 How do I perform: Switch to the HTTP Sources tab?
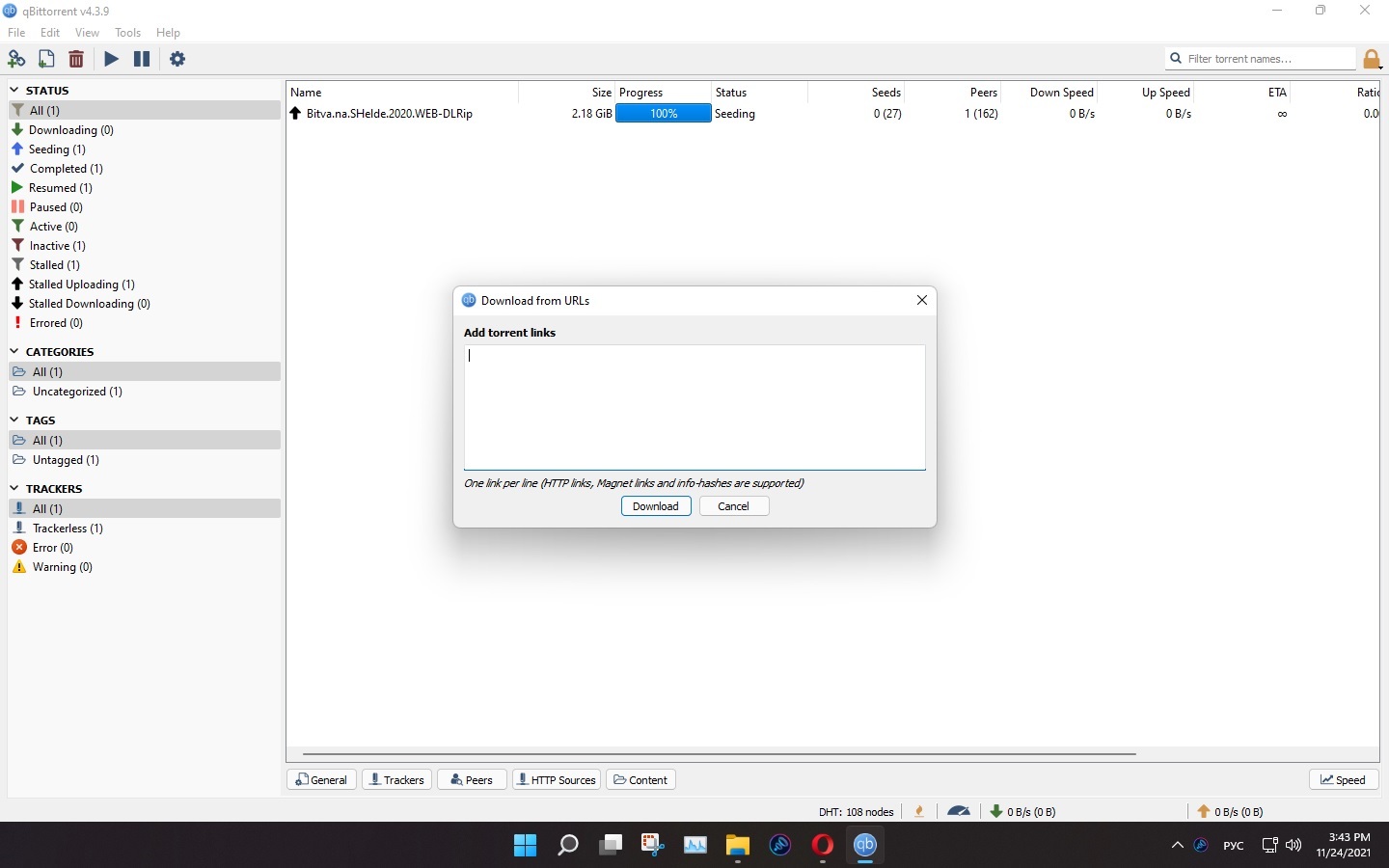click(x=557, y=779)
